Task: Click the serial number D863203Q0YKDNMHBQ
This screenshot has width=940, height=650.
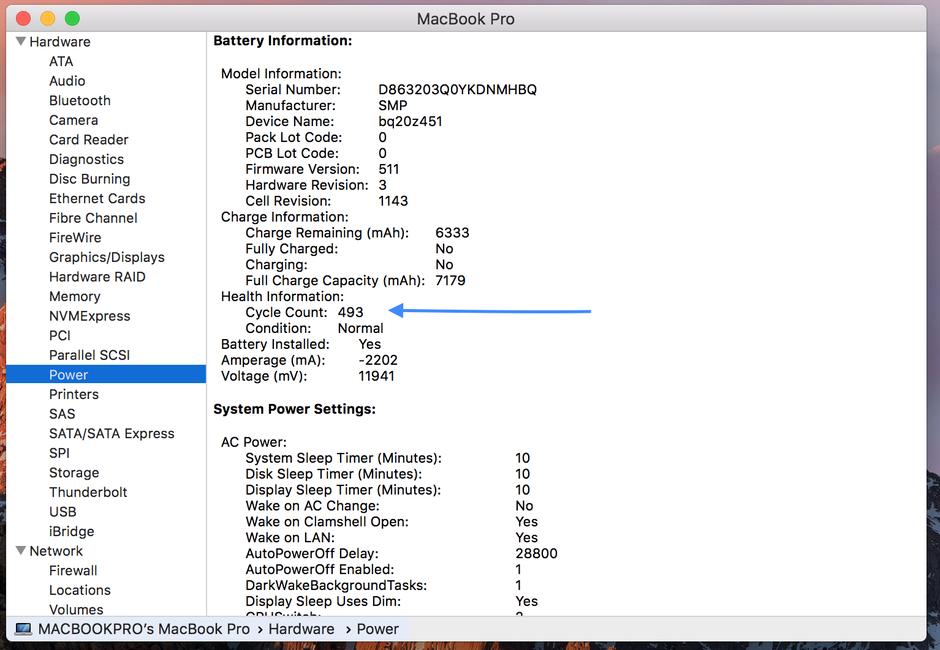Action: 457,89
